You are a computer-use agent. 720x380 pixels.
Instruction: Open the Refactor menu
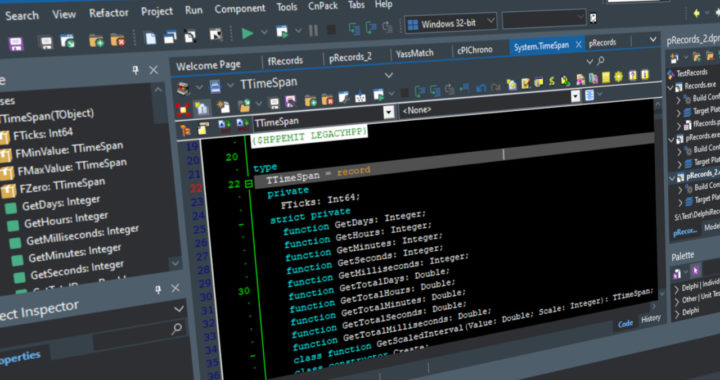[x=109, y=13]
